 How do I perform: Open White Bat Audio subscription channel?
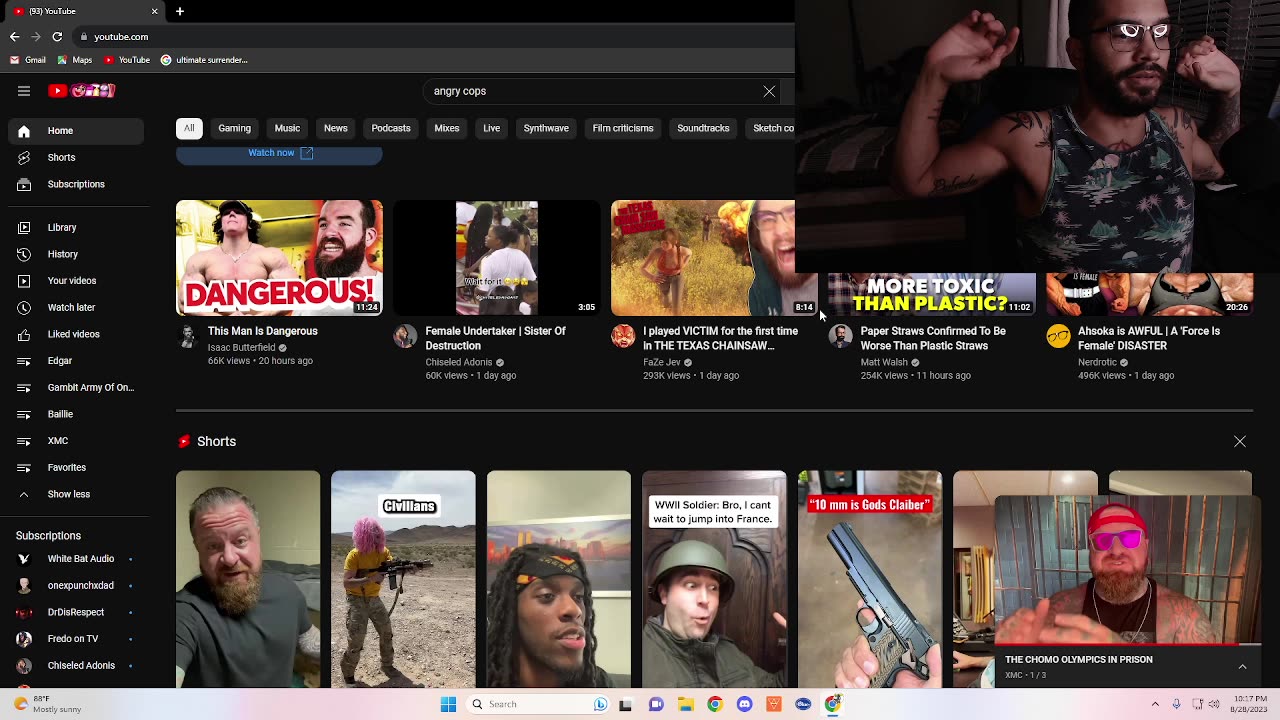coord(76,559)
